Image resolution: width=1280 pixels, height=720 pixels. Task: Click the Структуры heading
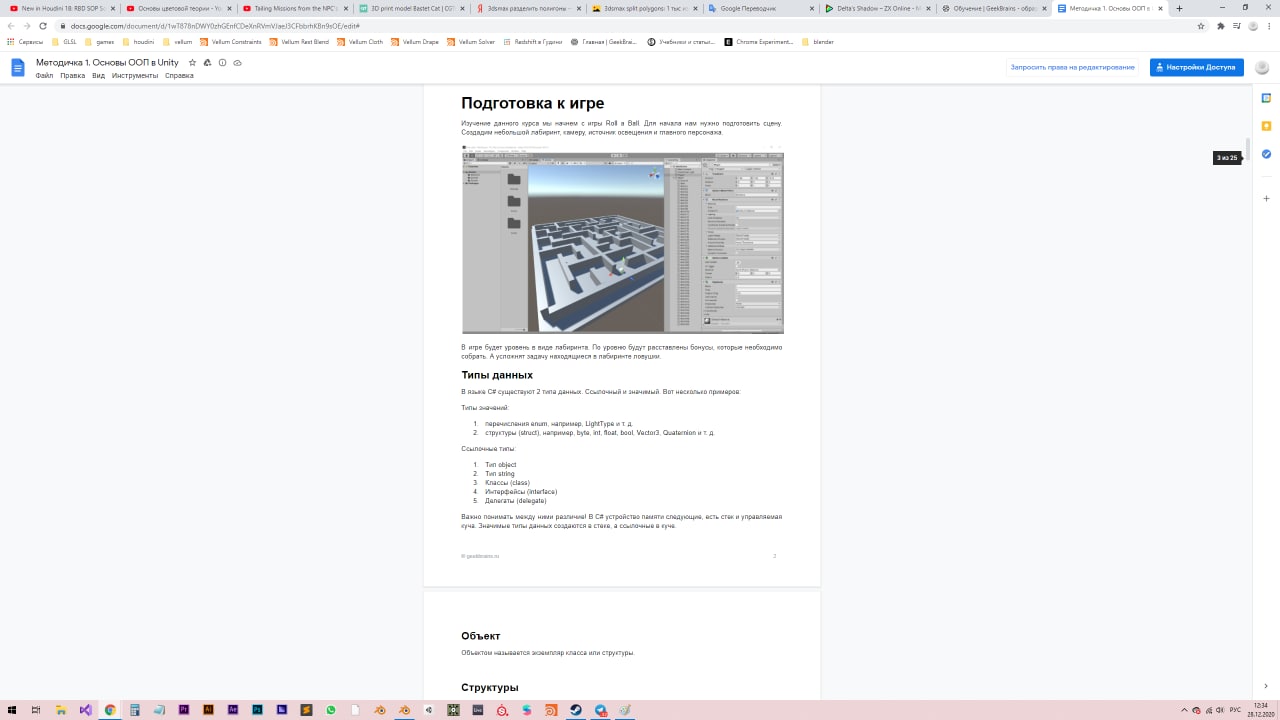[490, 687]
